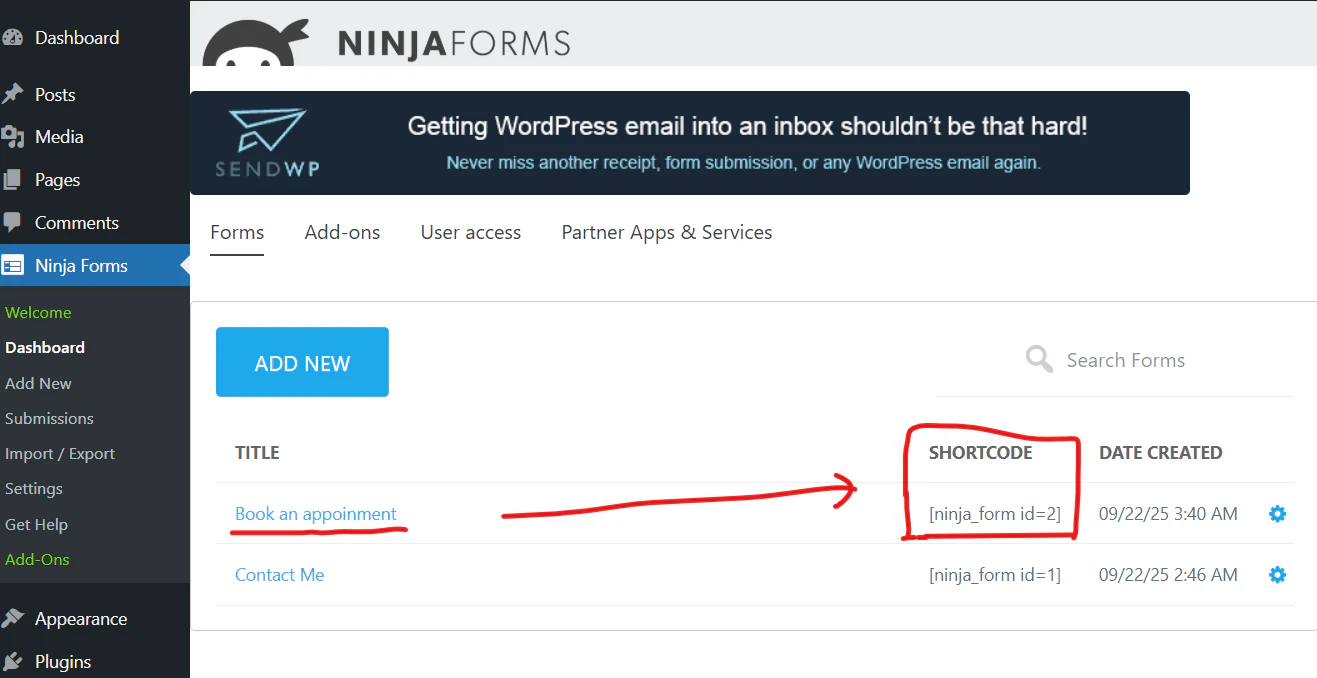Viewport: 1317px width, 678px height.
Task: Go to Posts in the sidebar
Action: coord(55,95)
